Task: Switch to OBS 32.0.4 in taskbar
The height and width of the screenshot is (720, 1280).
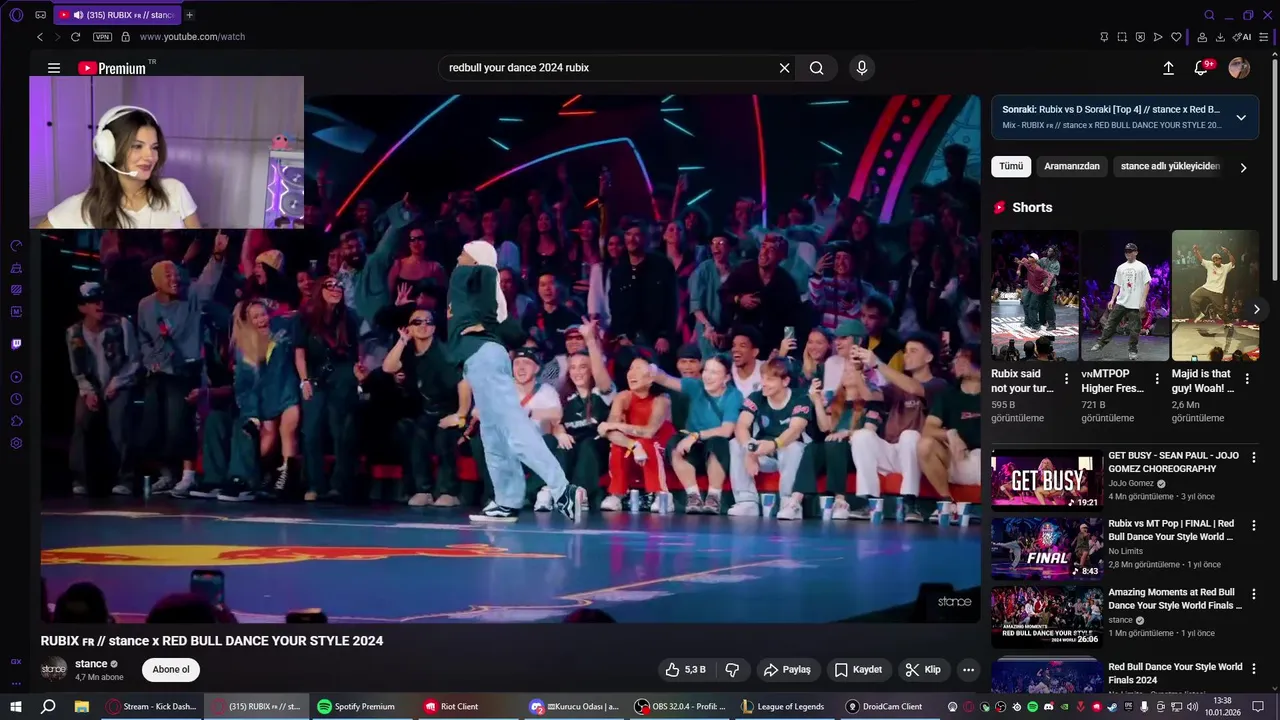Action: point(681,707)
